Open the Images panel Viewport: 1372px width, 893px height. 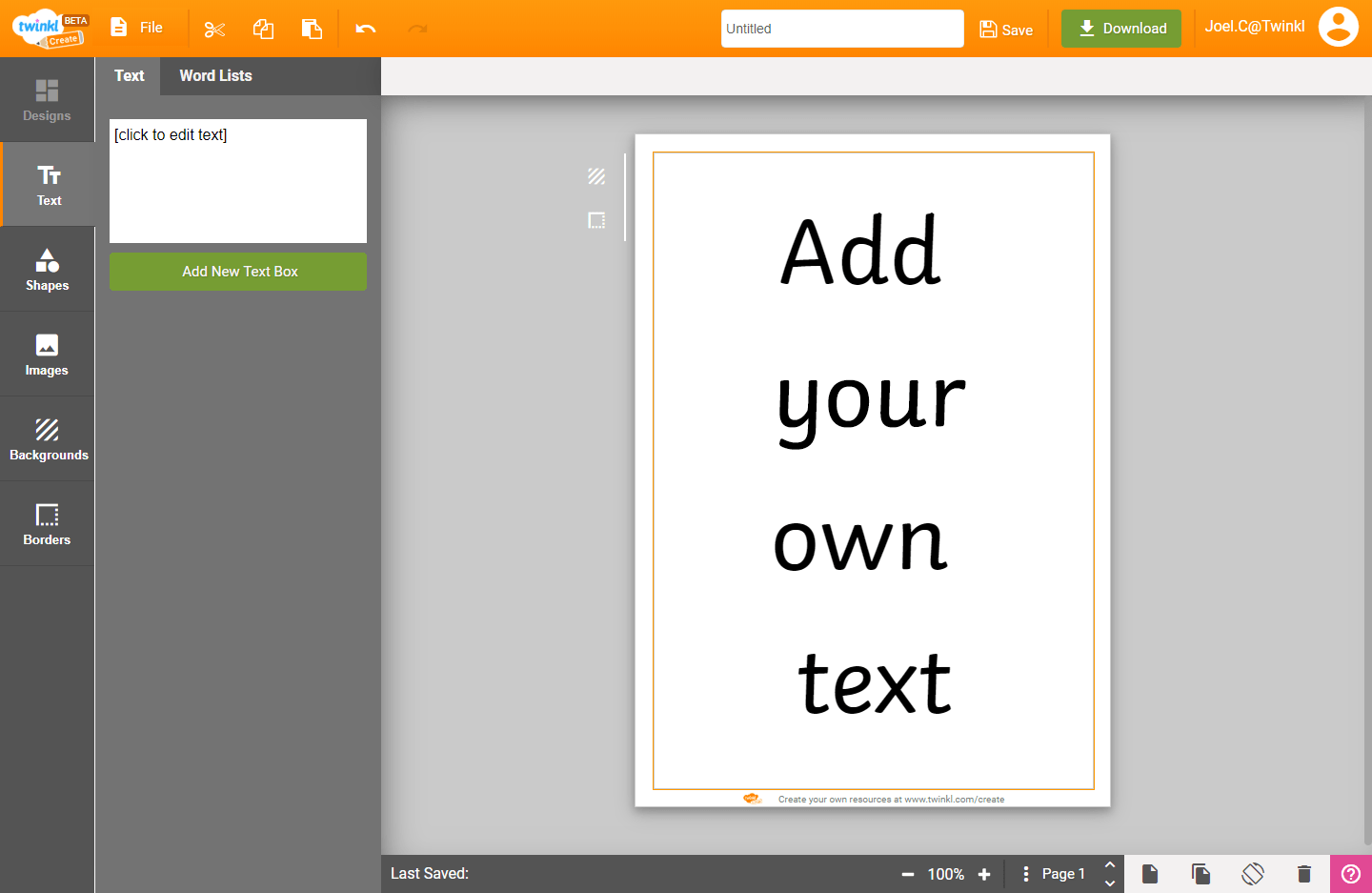tap(47, 354)
